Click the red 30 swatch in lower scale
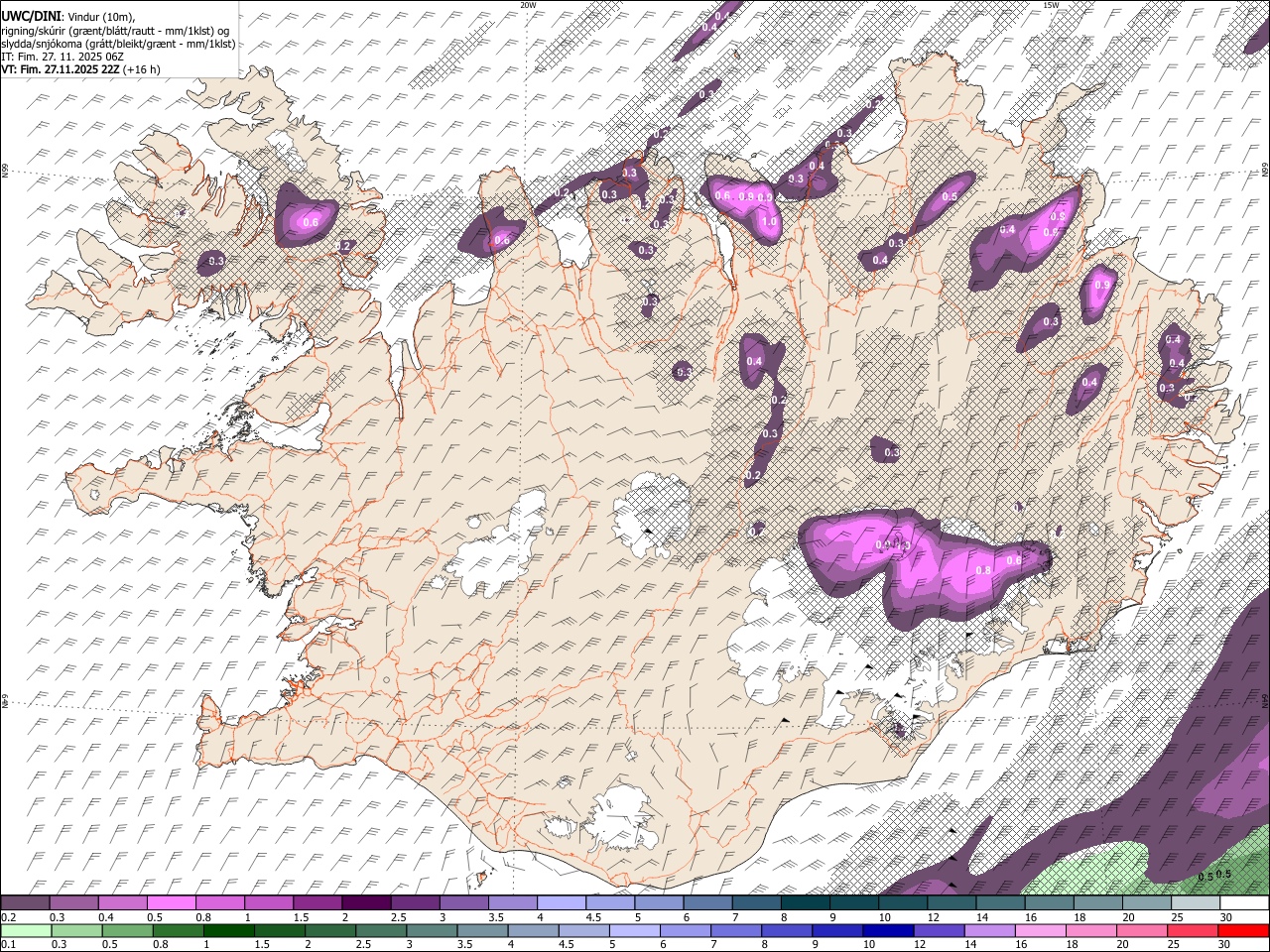The height and width of the screenshot is (952, 1270). click(x=1242, y=930)
